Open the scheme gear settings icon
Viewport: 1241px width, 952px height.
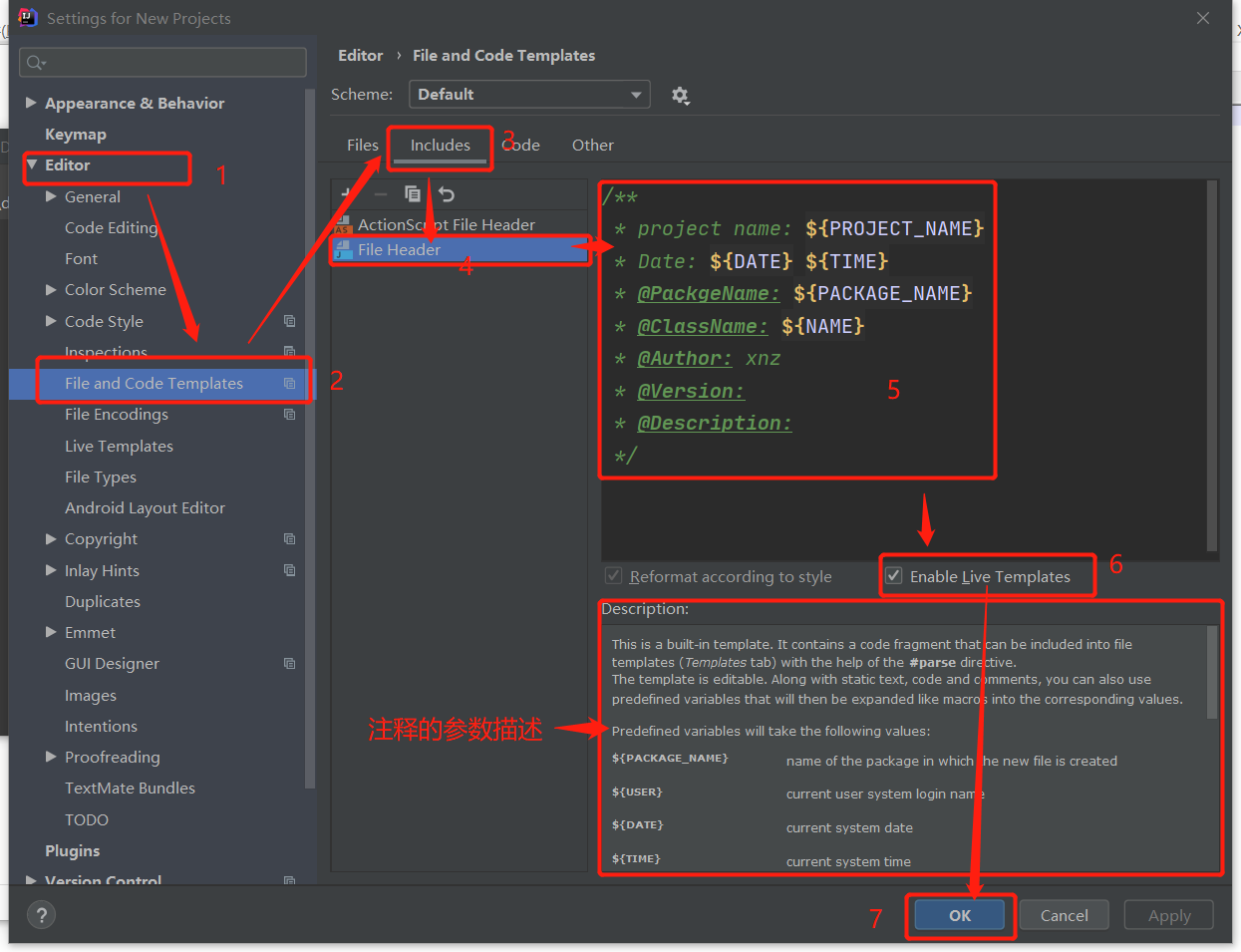[680, 95]
